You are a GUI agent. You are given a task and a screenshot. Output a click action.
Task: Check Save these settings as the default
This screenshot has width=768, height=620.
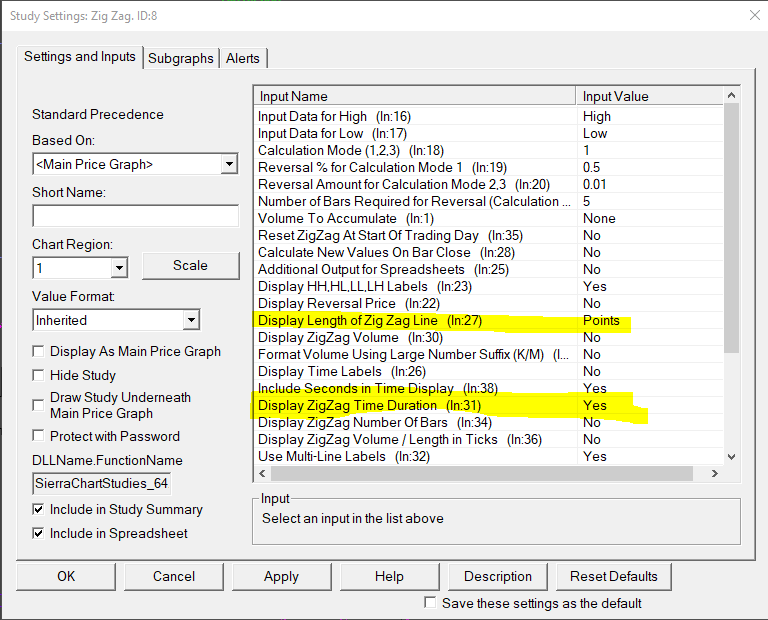pyautogui.click(x=430, y=603)
